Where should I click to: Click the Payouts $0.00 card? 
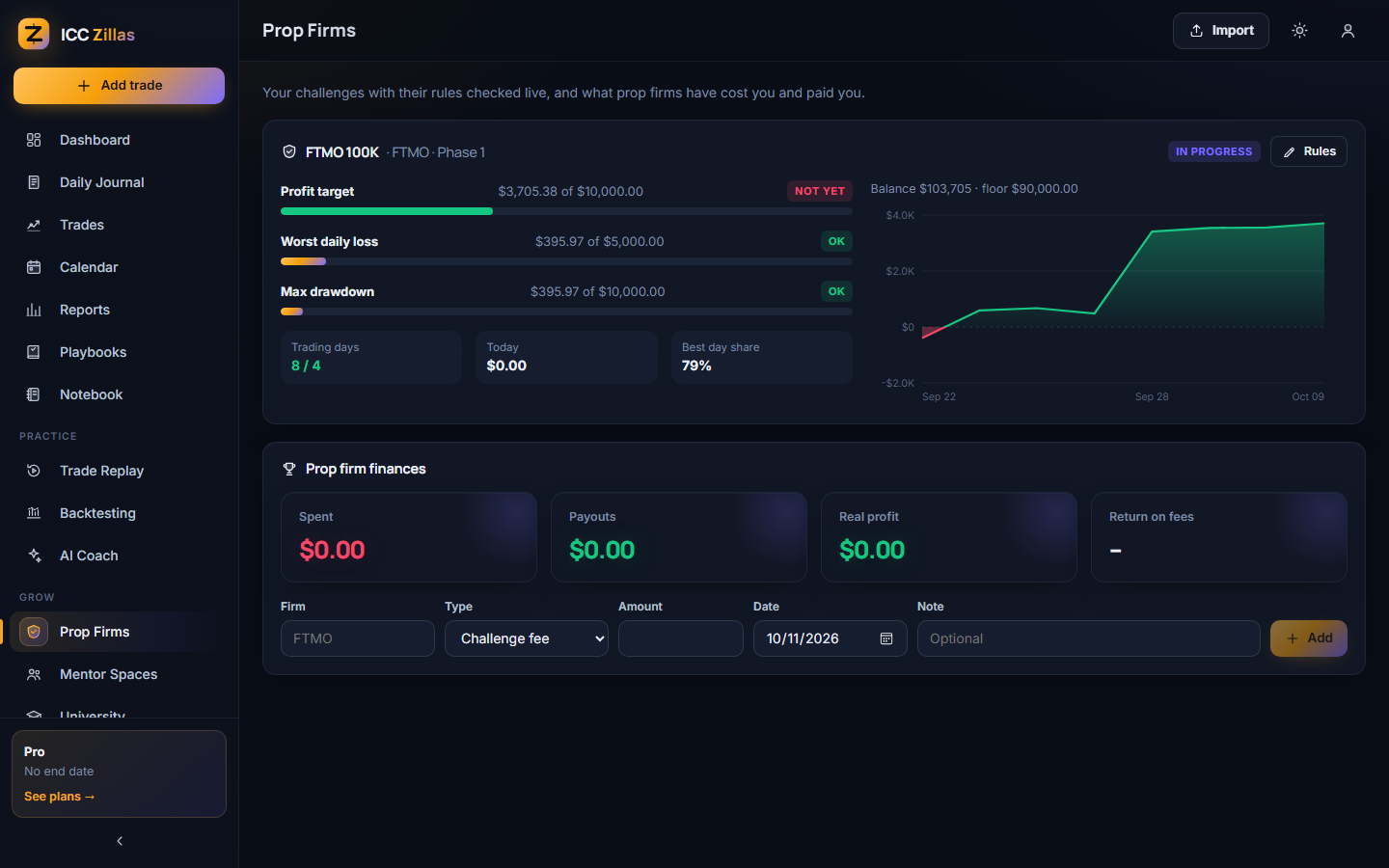(x=679, y=537)
